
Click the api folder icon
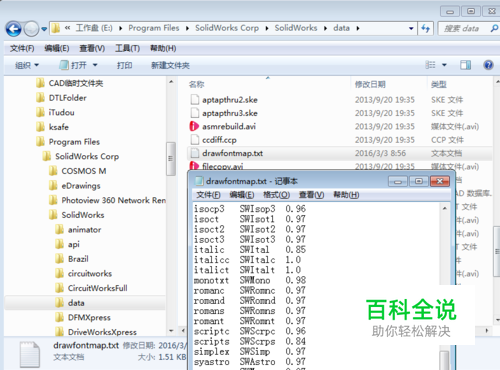59,244
